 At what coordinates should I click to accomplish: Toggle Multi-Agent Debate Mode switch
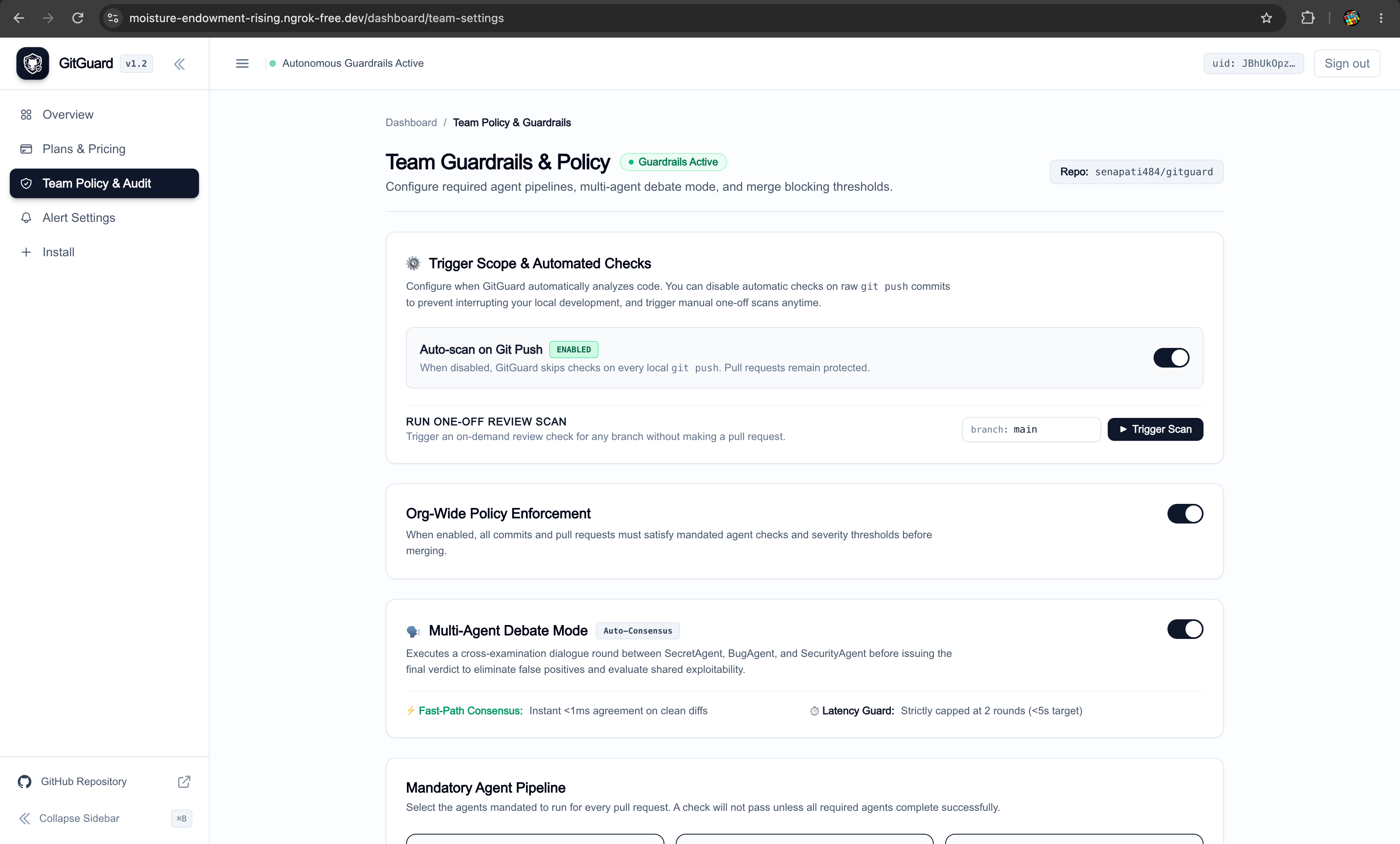1185,629
